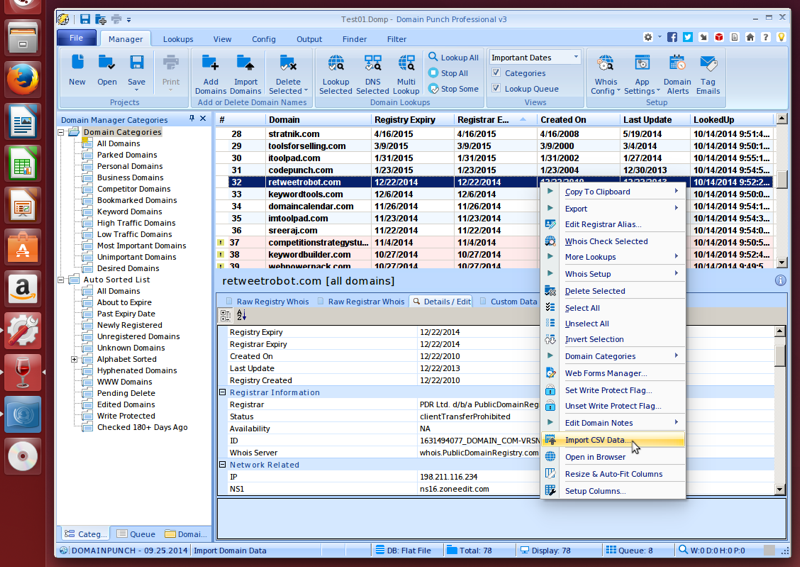Viewport: 800px width, 567px height.
Task: Open App Settings in the ribbon
Action: (x=642, y=74)
